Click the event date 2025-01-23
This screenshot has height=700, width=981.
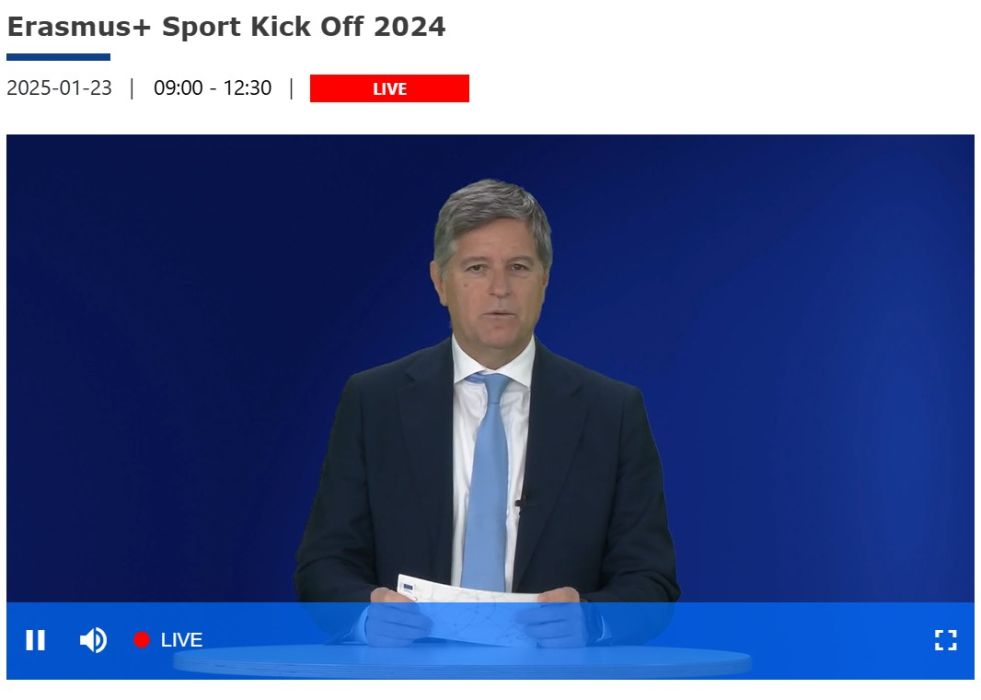pos(59,88)
